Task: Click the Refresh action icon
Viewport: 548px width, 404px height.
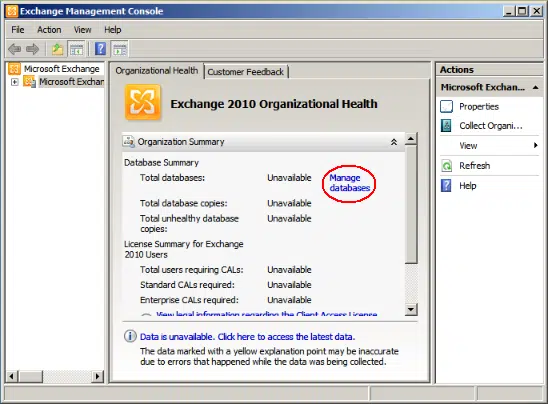Action: [447, 166]
